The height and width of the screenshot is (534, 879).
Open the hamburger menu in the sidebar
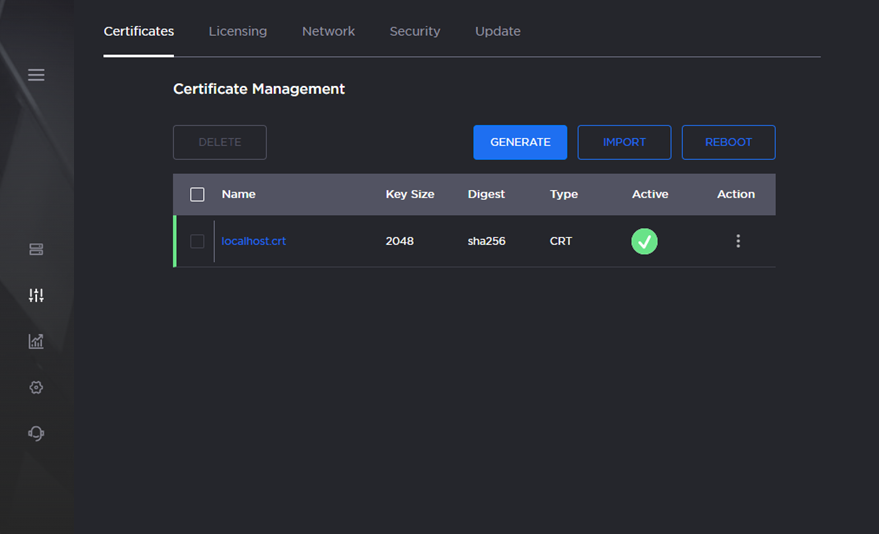[x=36, y=75]
